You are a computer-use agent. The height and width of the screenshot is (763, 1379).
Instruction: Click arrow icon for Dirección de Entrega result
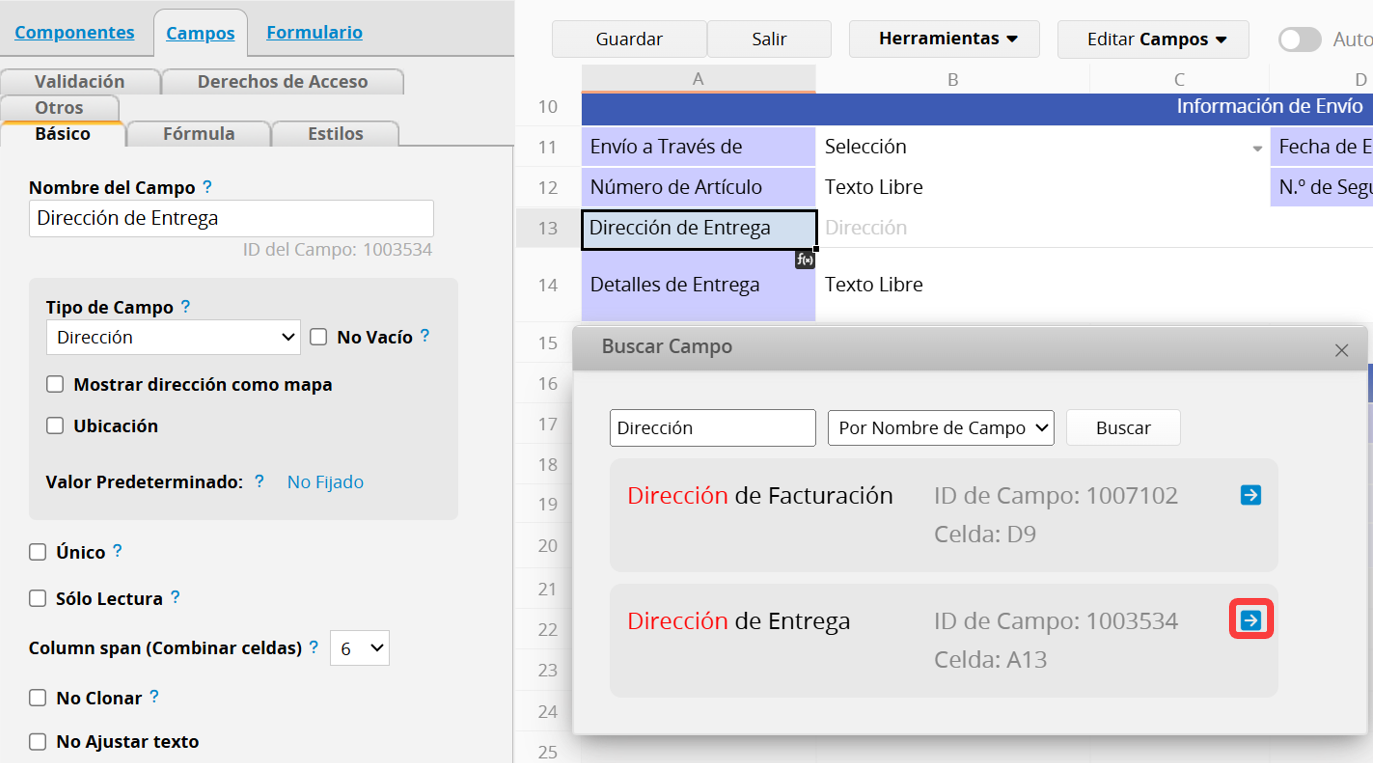(1250, 621)
